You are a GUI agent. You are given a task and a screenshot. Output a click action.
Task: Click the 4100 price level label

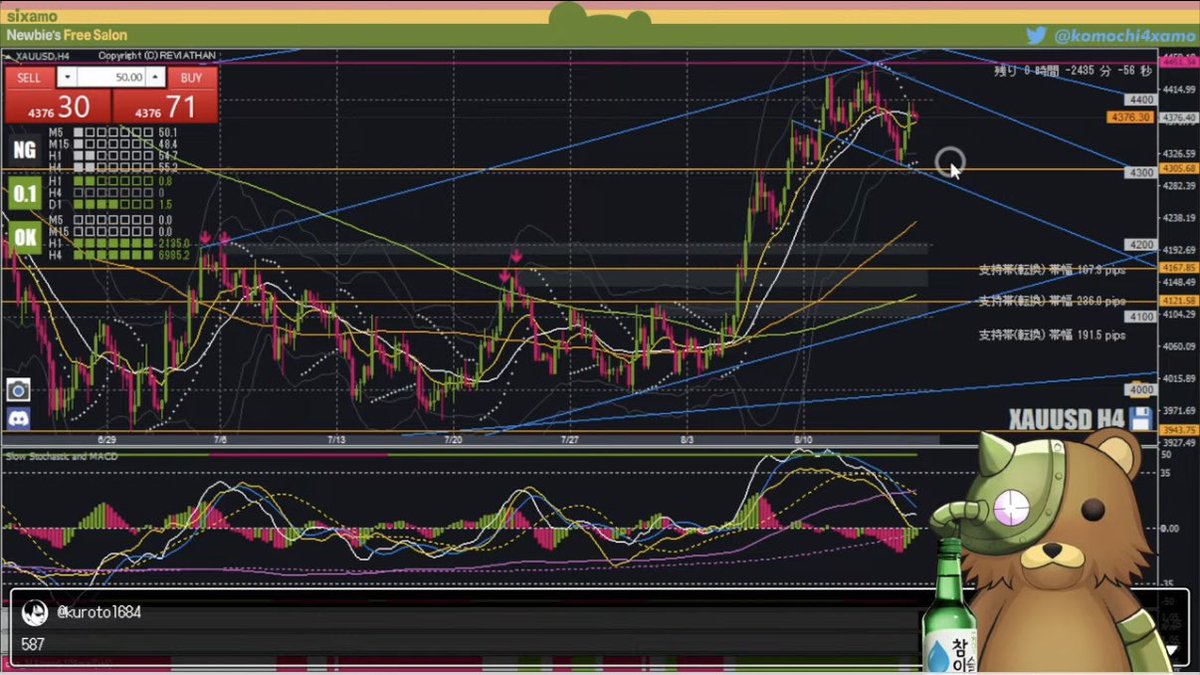pos(1141,316)
